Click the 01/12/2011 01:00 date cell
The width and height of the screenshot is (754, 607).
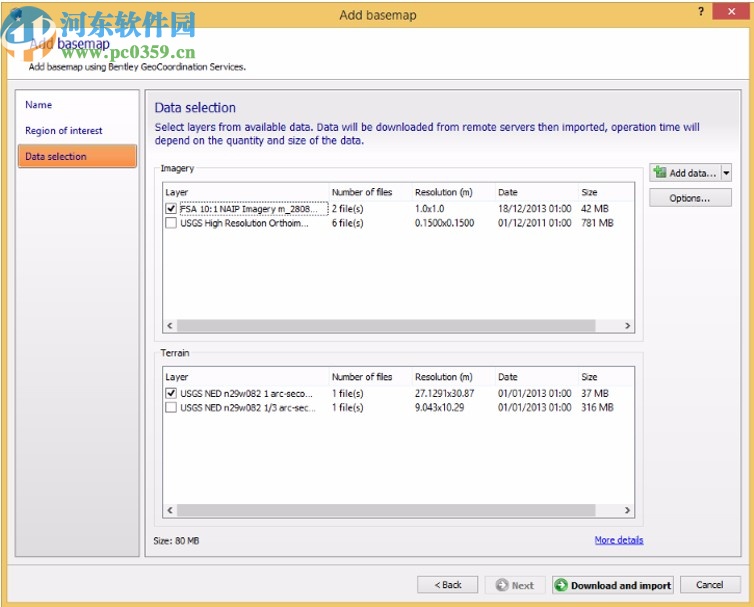(x=535, y=223)
